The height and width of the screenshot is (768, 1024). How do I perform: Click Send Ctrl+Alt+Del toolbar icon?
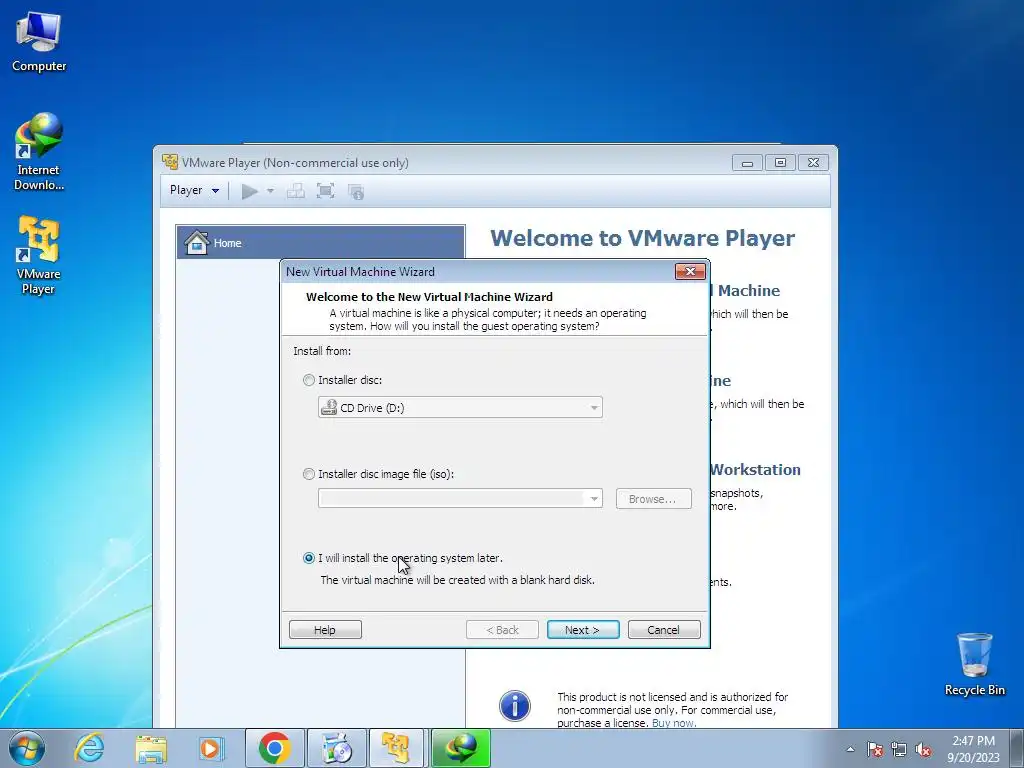click(x=295, y=191)
